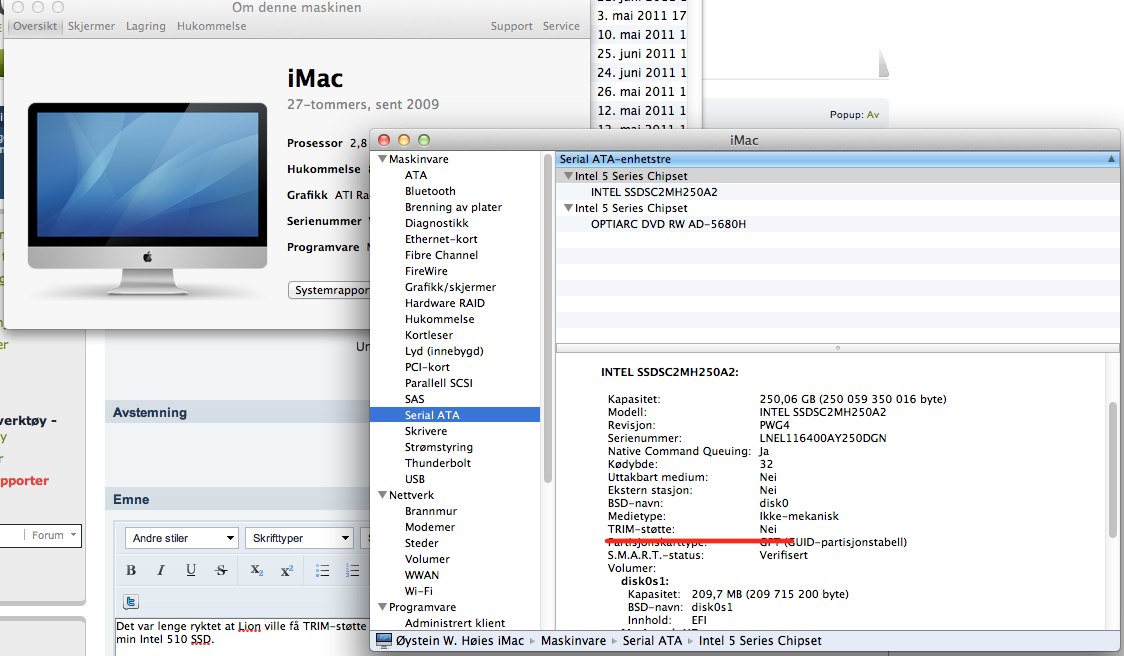This screenshot has height=656, width=1124.
Task: Collapse first Intel 5 Series Chipset group
Action: point(568,176)
